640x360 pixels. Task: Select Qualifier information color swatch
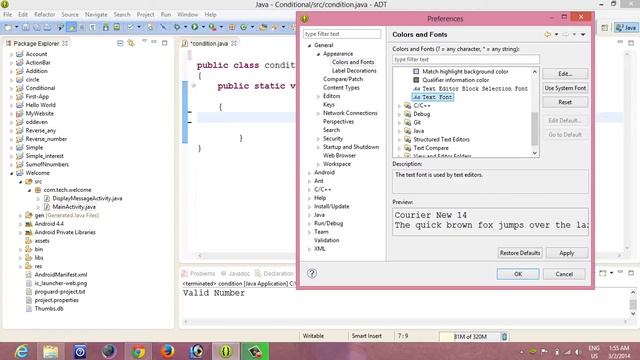click(x=416, y=80)
